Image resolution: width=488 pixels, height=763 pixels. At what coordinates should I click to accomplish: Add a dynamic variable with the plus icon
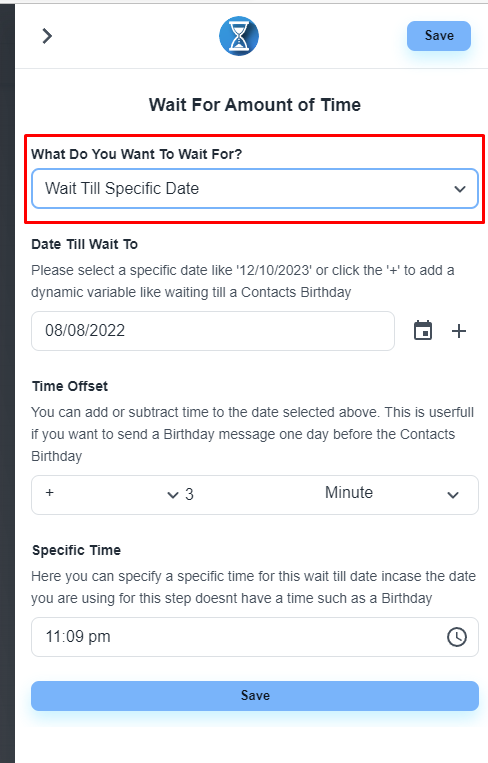click(x=459, y=331)
